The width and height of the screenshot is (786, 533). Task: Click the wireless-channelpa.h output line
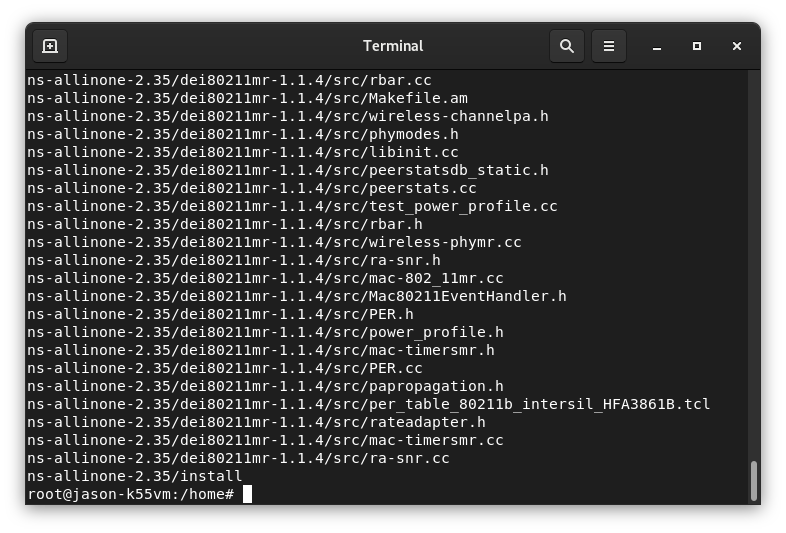tap(288, 116)
